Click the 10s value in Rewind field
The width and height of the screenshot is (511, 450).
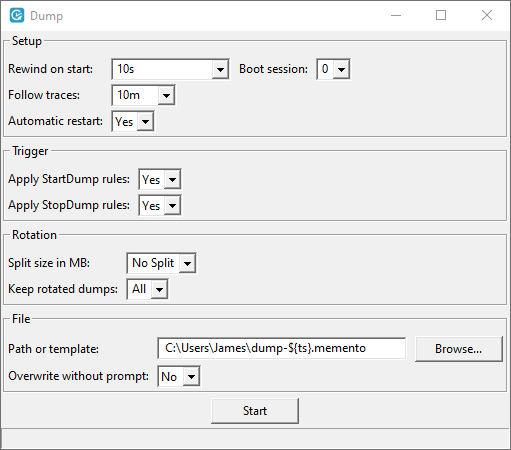point(126,69)
